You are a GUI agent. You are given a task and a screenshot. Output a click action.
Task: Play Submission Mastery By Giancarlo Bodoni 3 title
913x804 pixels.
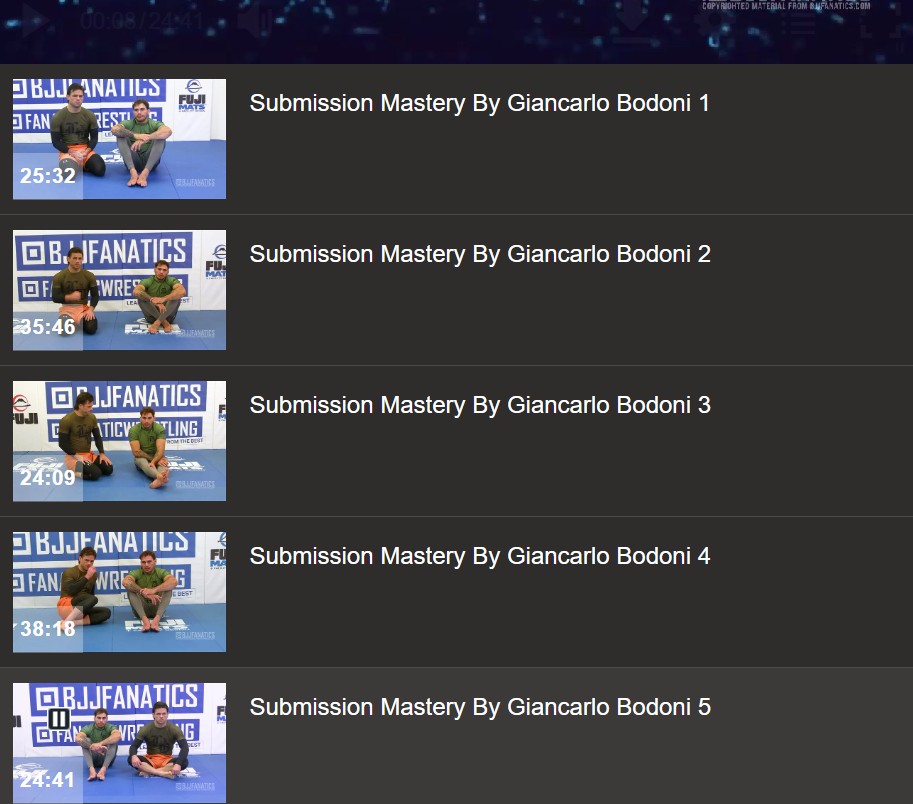click(x=480, y=405)
